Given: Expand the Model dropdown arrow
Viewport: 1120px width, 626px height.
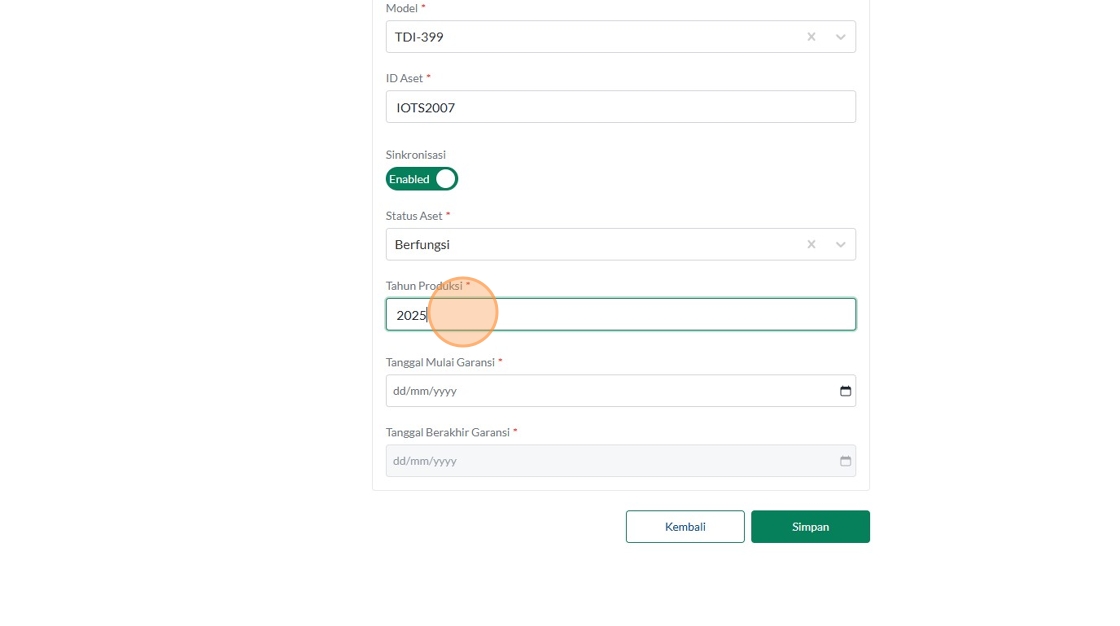Looking at the screenshot, I should (840, 37).
